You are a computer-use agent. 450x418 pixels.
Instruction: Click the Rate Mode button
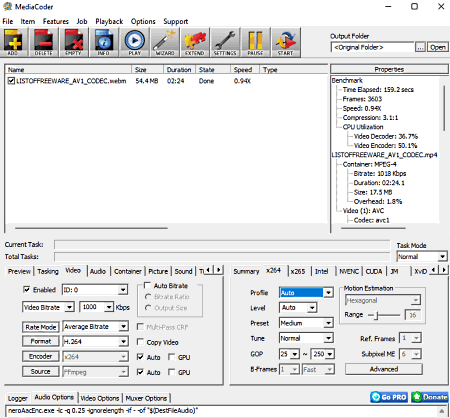41,327
